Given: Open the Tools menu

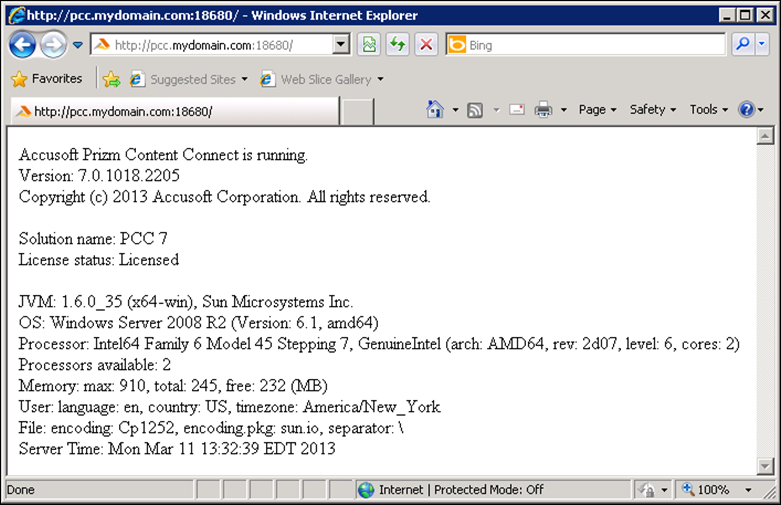Looking at the screenshot, I should point(708,110).
